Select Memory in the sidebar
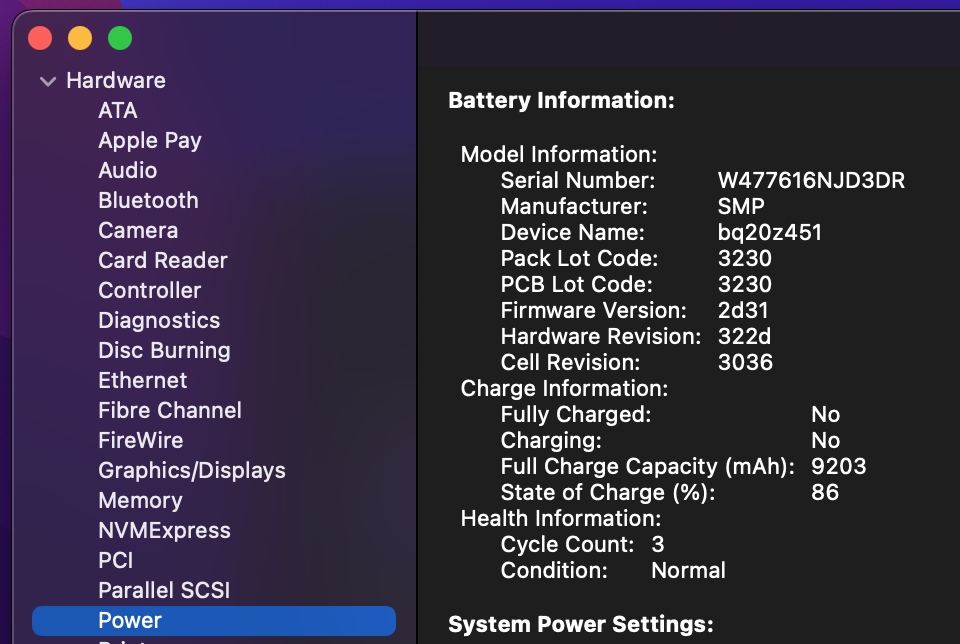The height and width of the screenshot is (644, 960). (x=140, y=501)
